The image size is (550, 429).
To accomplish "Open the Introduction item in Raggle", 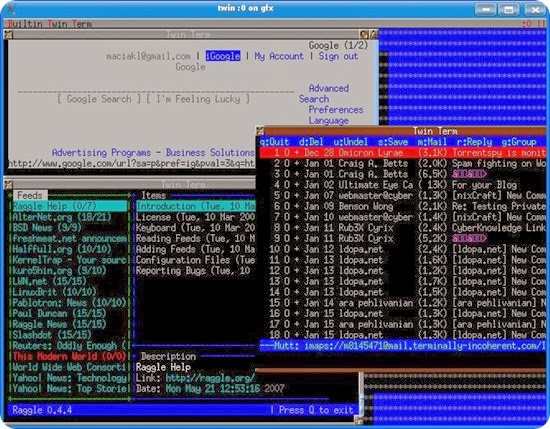I will point(195,206).
